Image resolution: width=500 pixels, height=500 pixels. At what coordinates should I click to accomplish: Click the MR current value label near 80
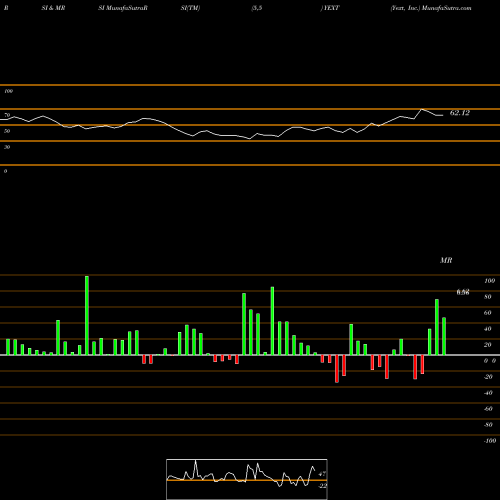click(x=463, y=293)
